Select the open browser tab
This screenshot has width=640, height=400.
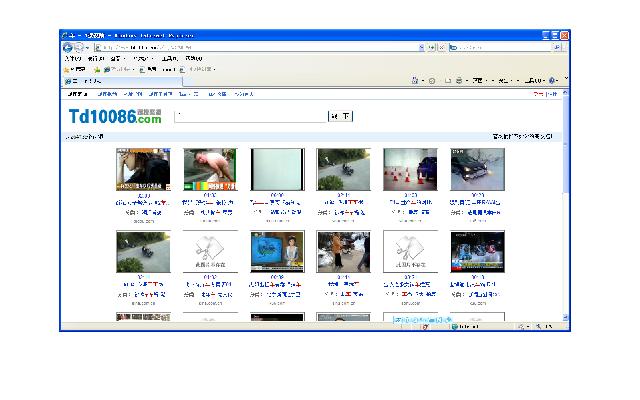(122, 81)
